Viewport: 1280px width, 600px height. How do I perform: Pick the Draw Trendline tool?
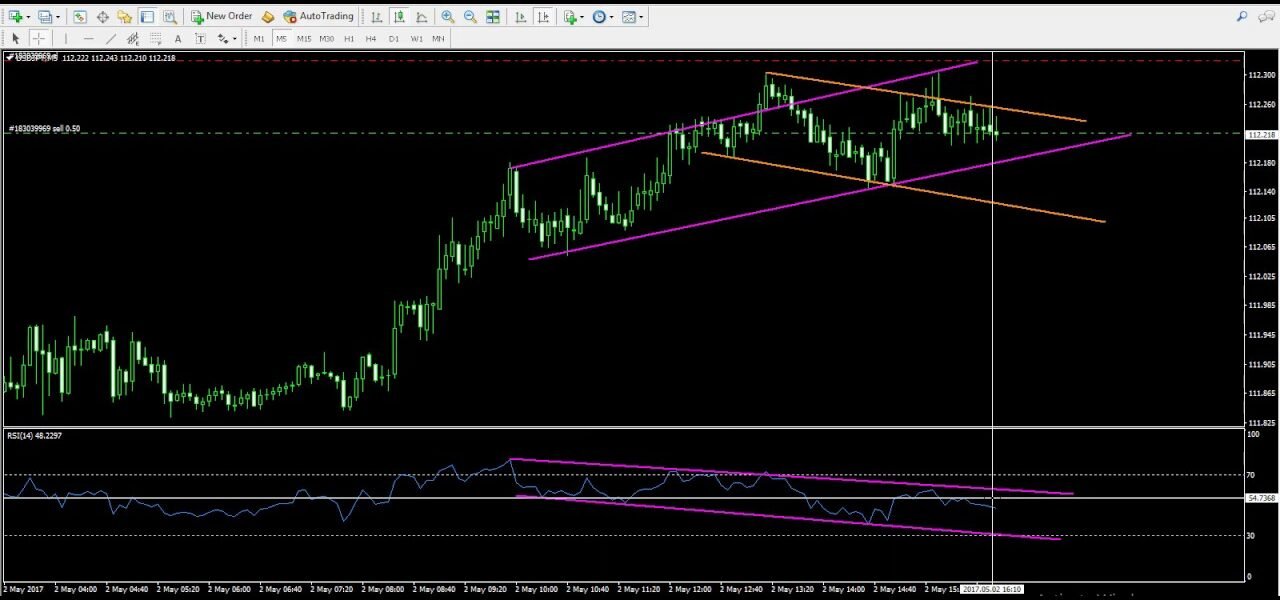pos(110,39)
